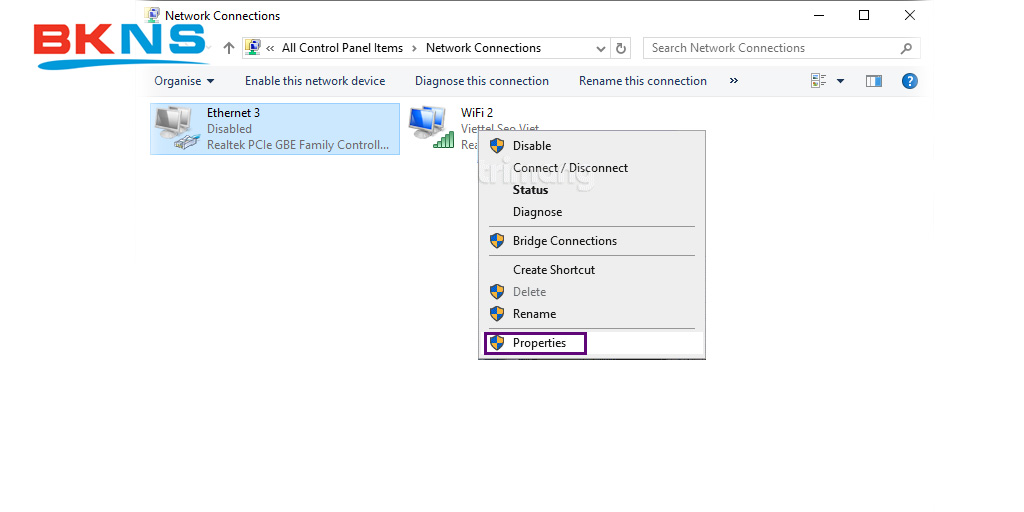Click the Ethernet 3 adapter icon
Screen dimensions: 1024x512
click(175, 128)
